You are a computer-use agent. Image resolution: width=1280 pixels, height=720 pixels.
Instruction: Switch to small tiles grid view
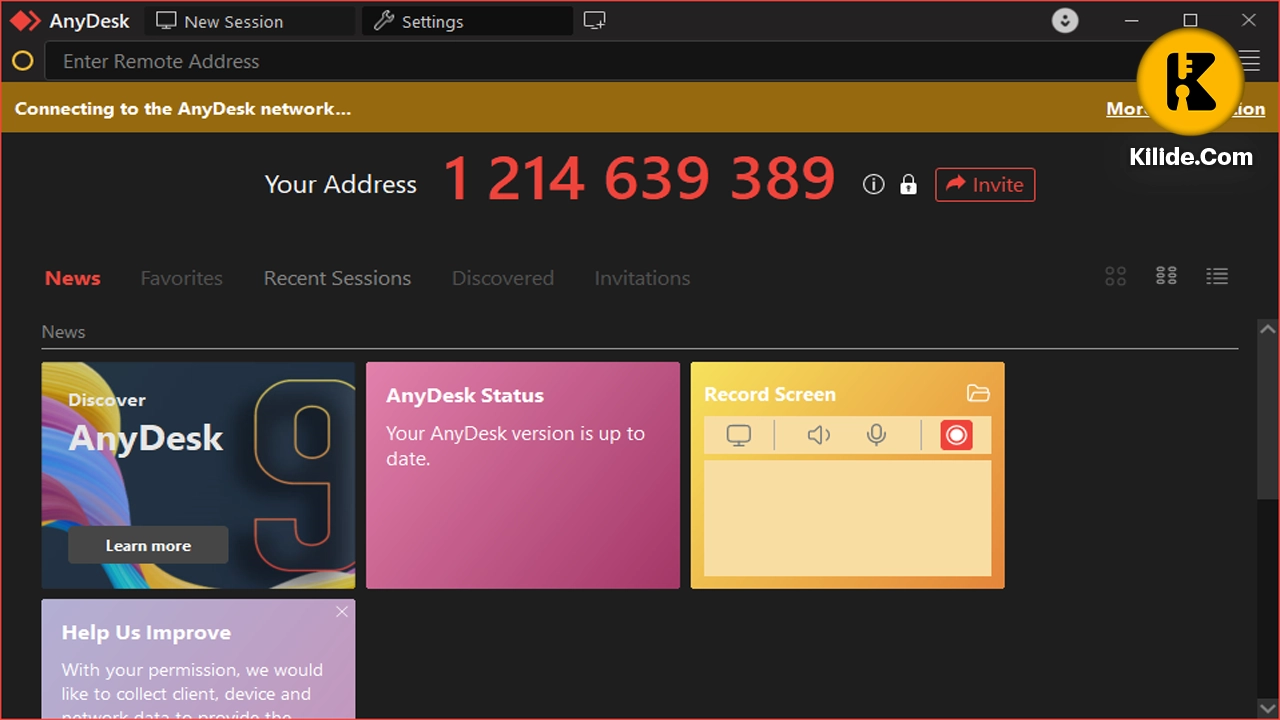point(1166,276)
